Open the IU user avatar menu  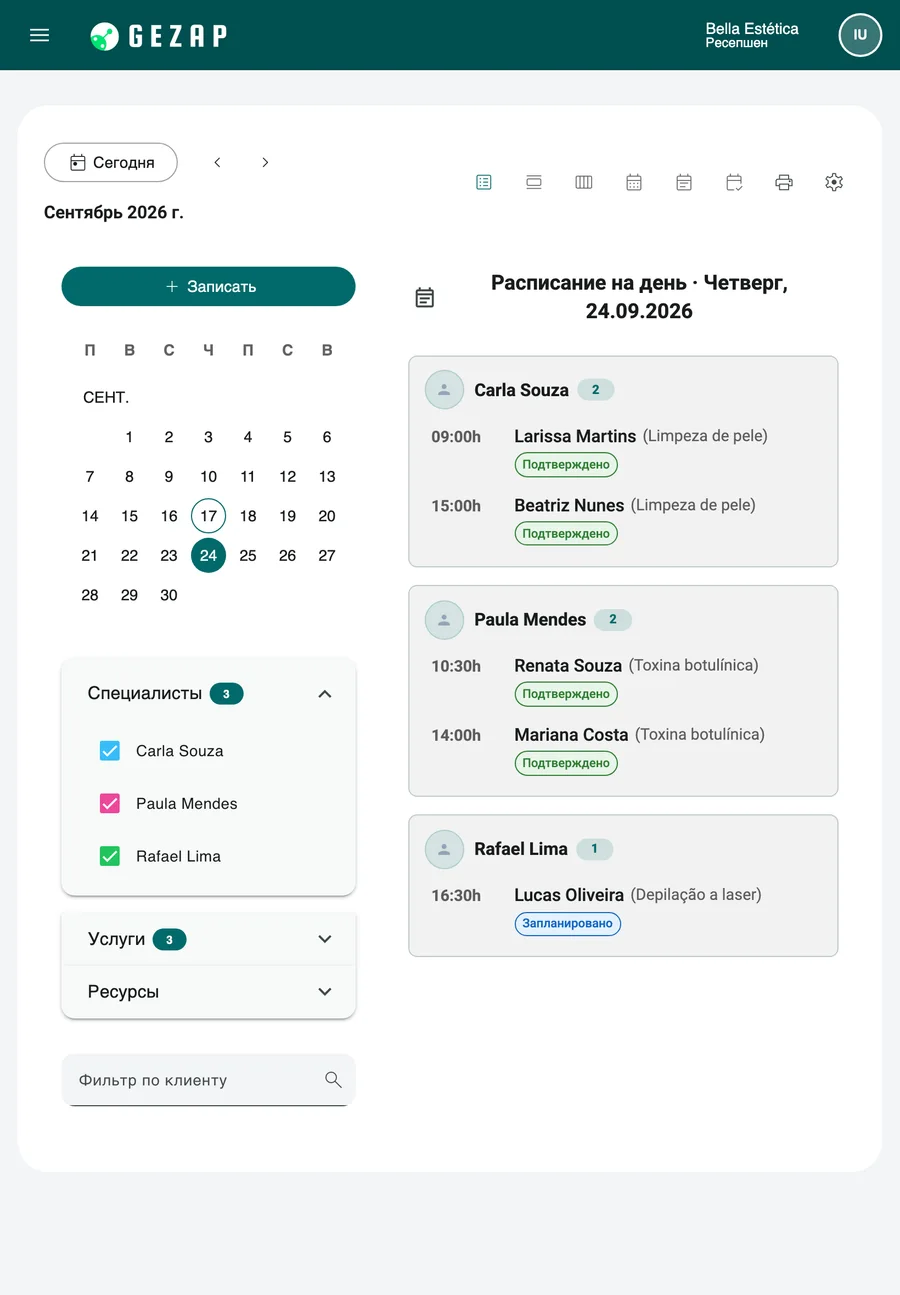tap(860, 35)
